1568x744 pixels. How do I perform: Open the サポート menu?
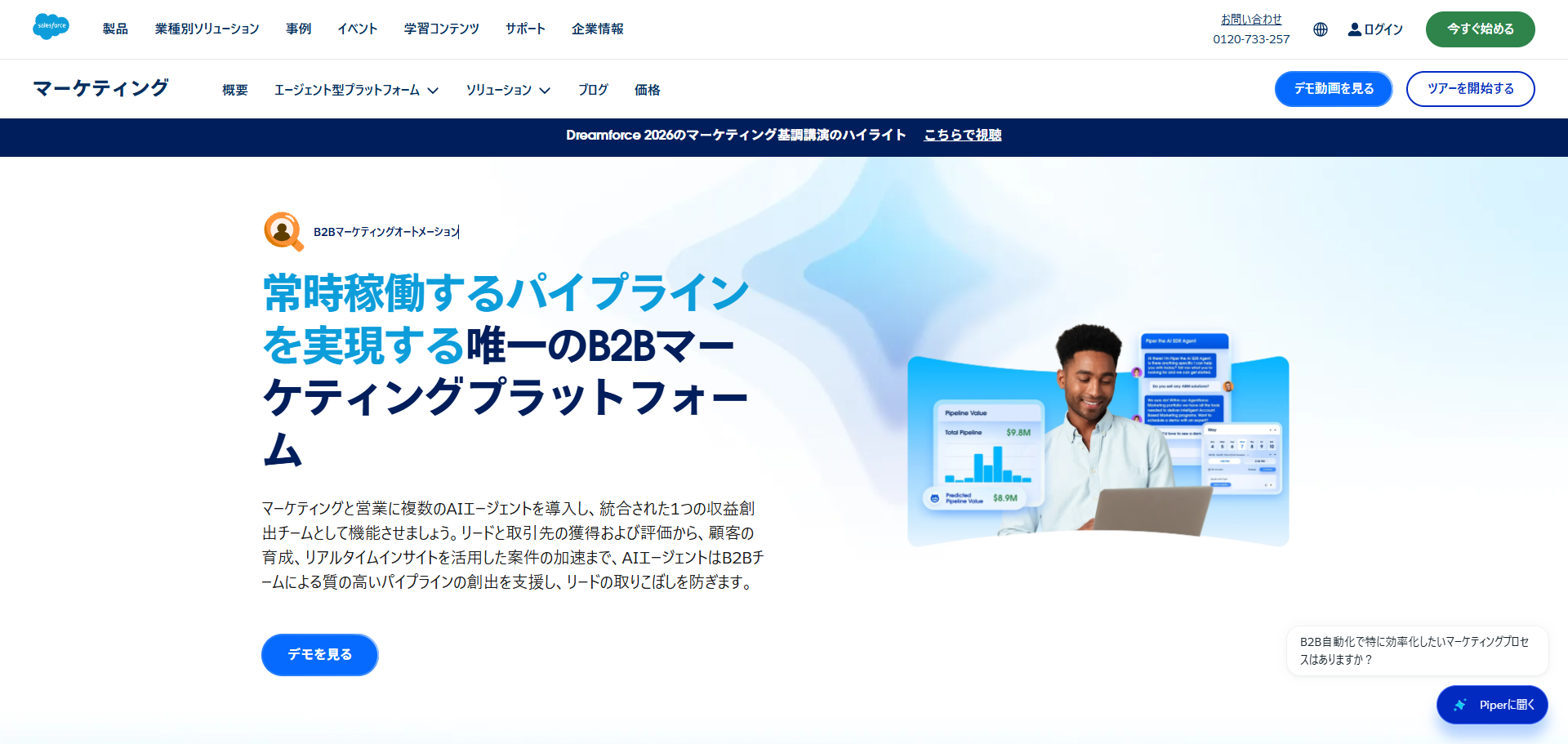tap(525, 29)
